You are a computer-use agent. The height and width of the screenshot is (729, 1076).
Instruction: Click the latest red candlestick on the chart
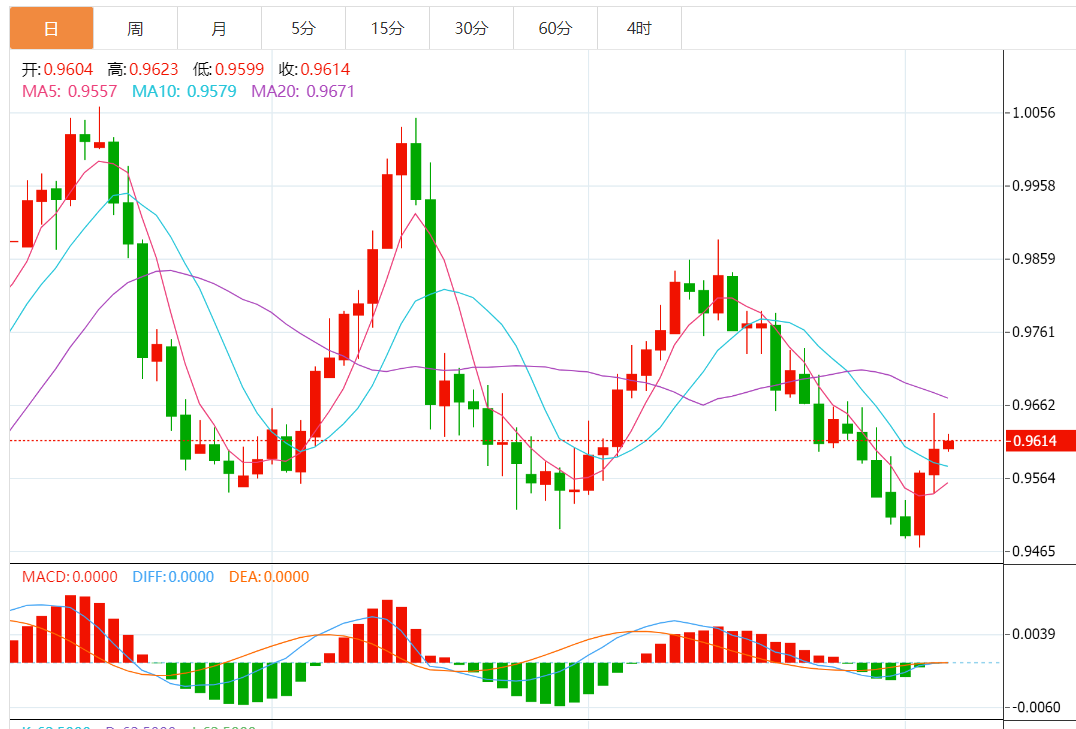pyautogui.click(x=948, y=444)
